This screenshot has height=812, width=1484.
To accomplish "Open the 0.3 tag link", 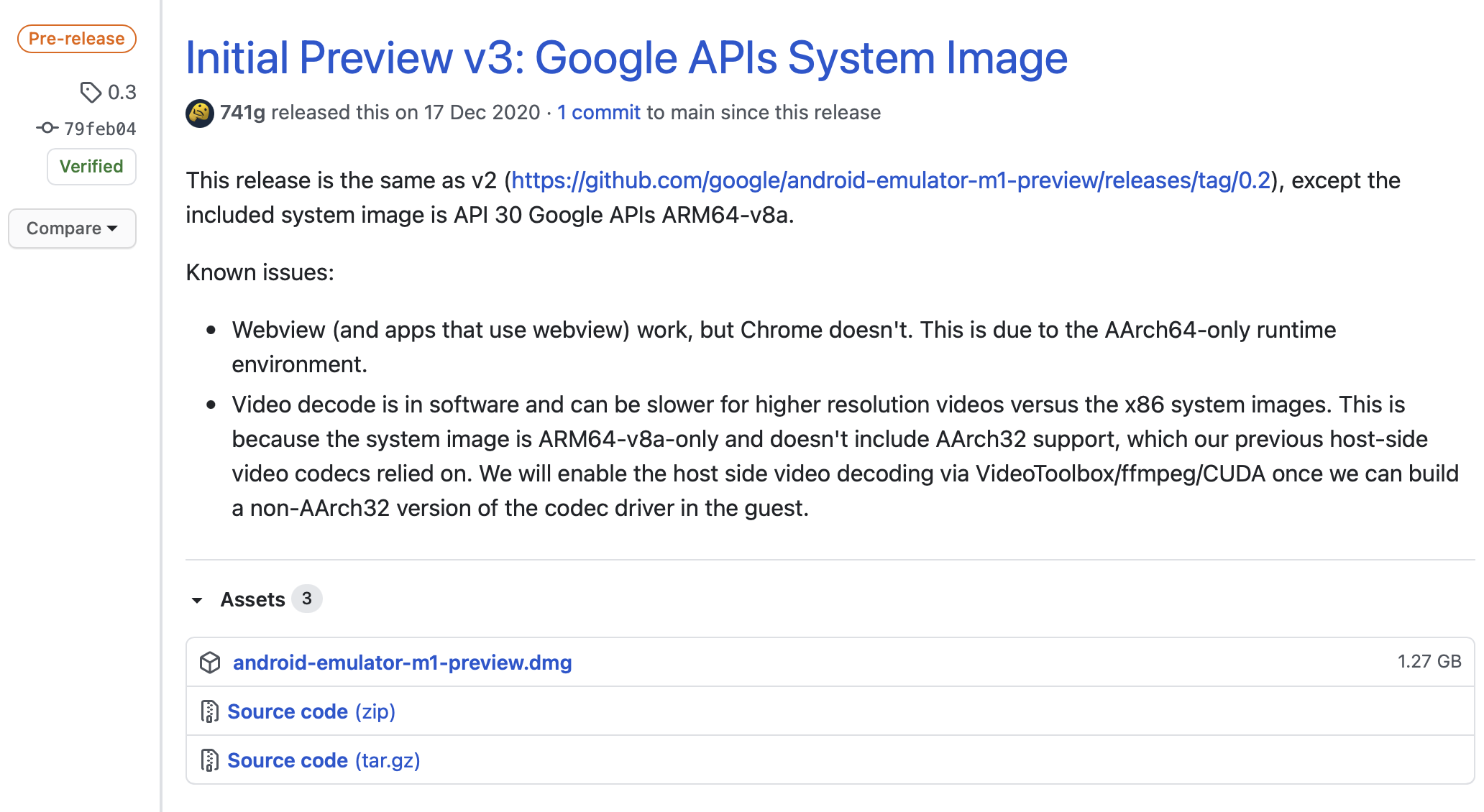I will [122, 92].
